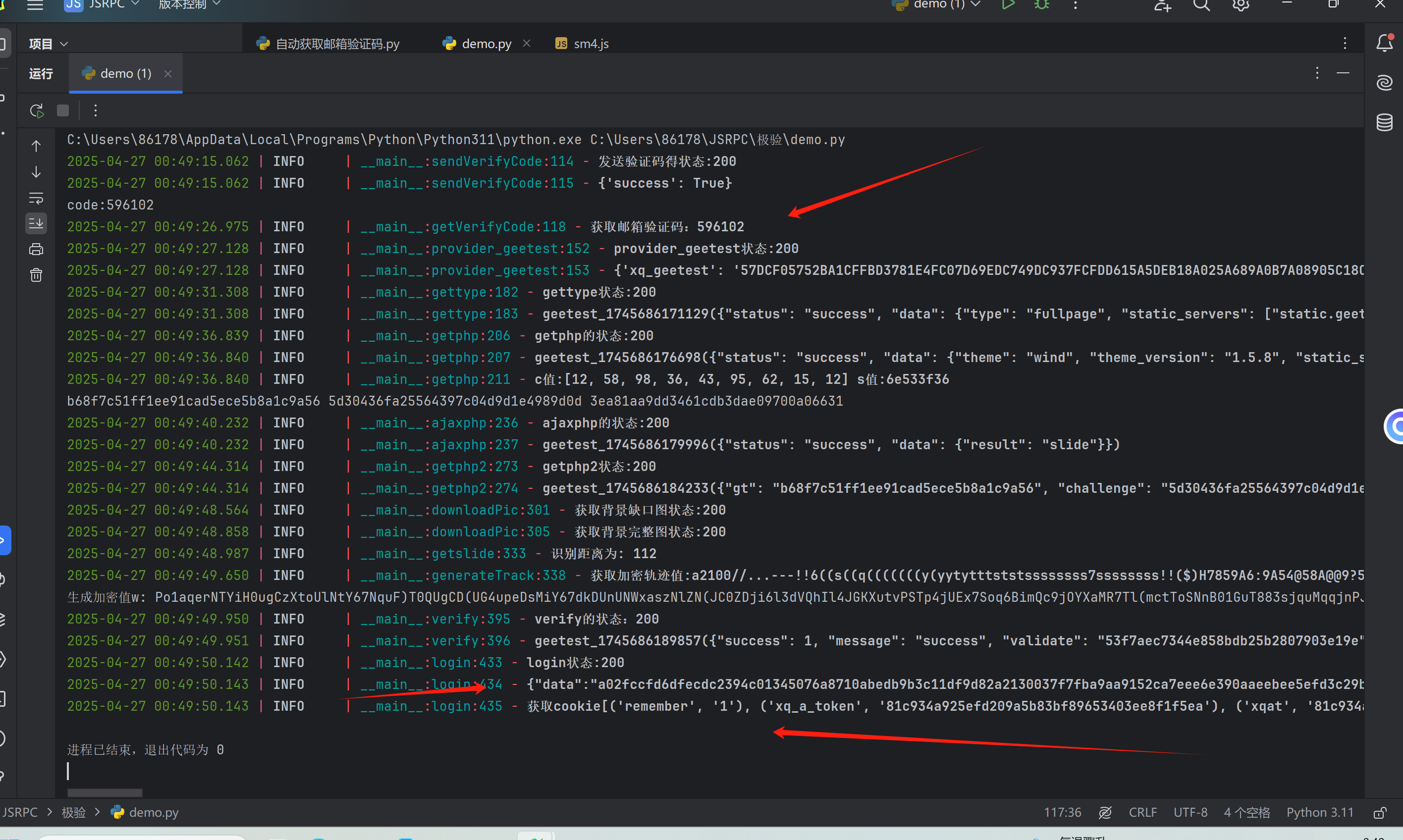Viewport: 1403px width, 840px height.
Task: Click the stop process button
Action: 63,111
